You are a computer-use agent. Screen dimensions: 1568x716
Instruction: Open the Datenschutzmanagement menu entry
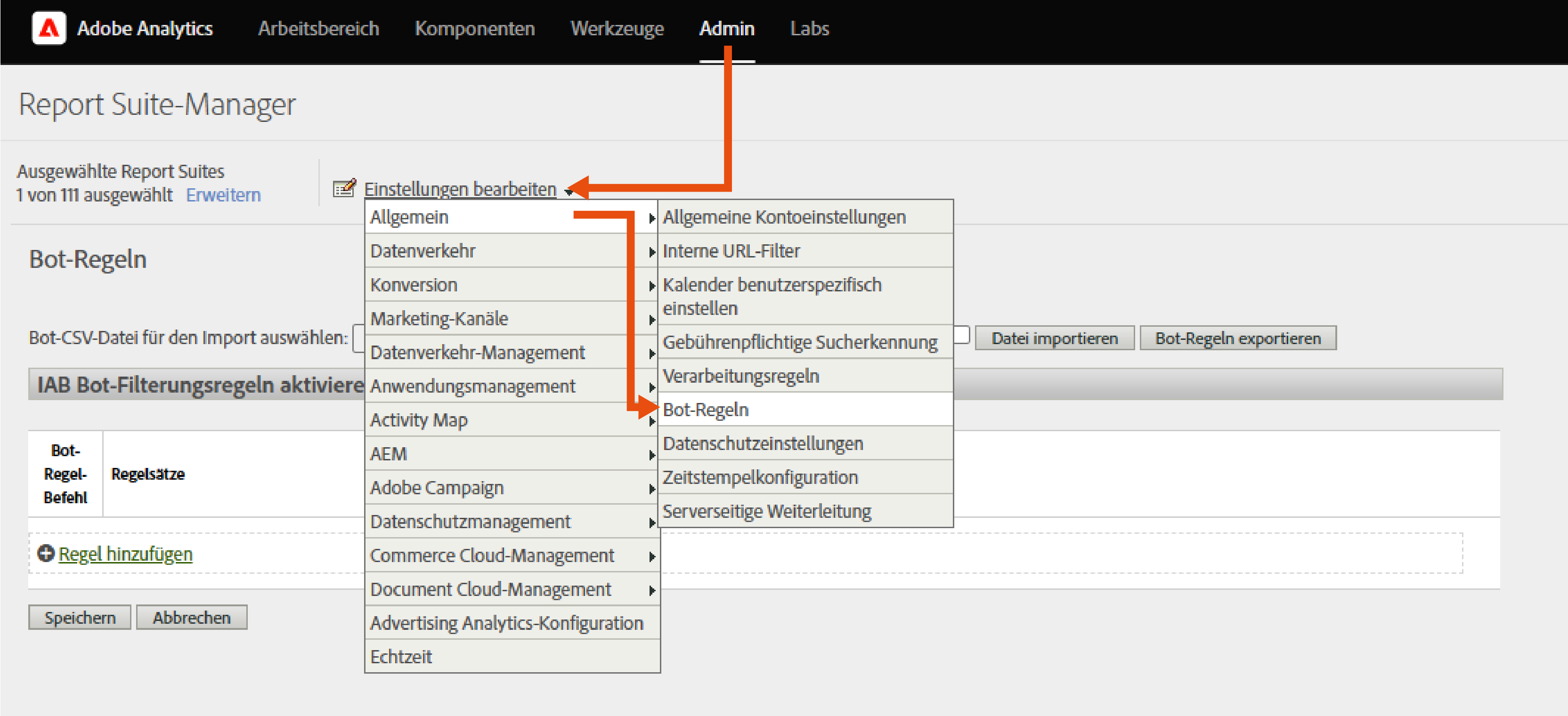512,521
